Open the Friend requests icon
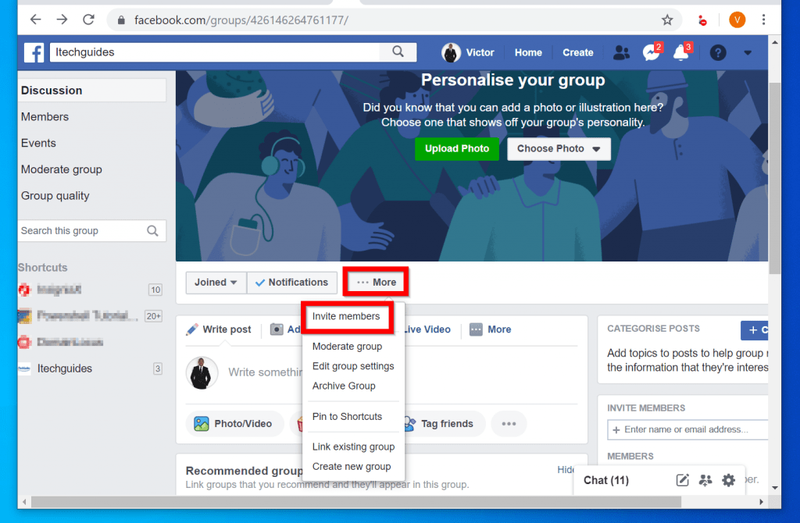Viewport: 800px width, 523px height. coord(621,52)
